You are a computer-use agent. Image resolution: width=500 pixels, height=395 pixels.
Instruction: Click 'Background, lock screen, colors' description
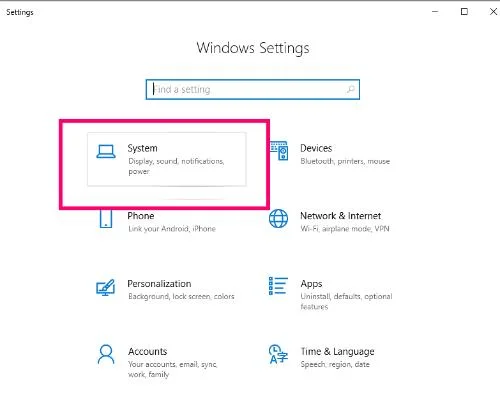point(181,296)
